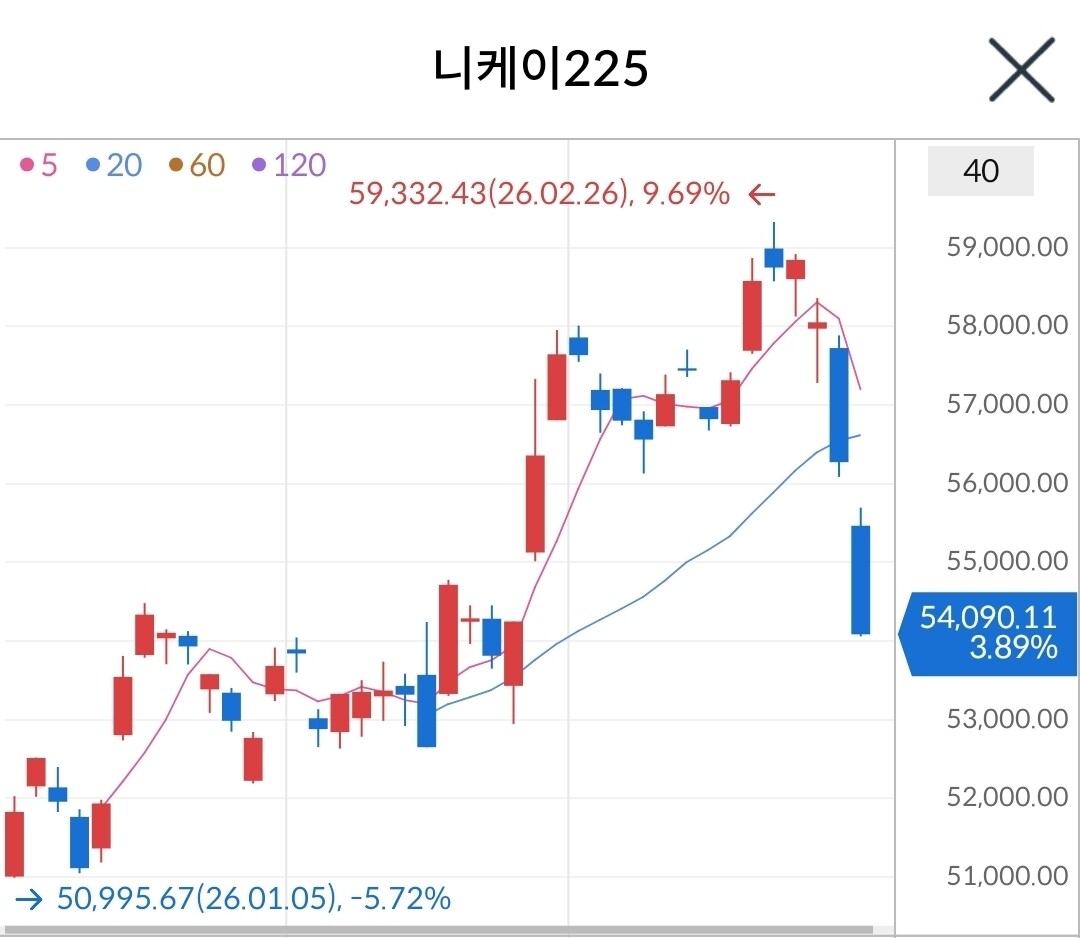Toggle the 20-day moving average legend
Image resolution: width=1080 pixels, height=938 pixels.
[114, 165]
